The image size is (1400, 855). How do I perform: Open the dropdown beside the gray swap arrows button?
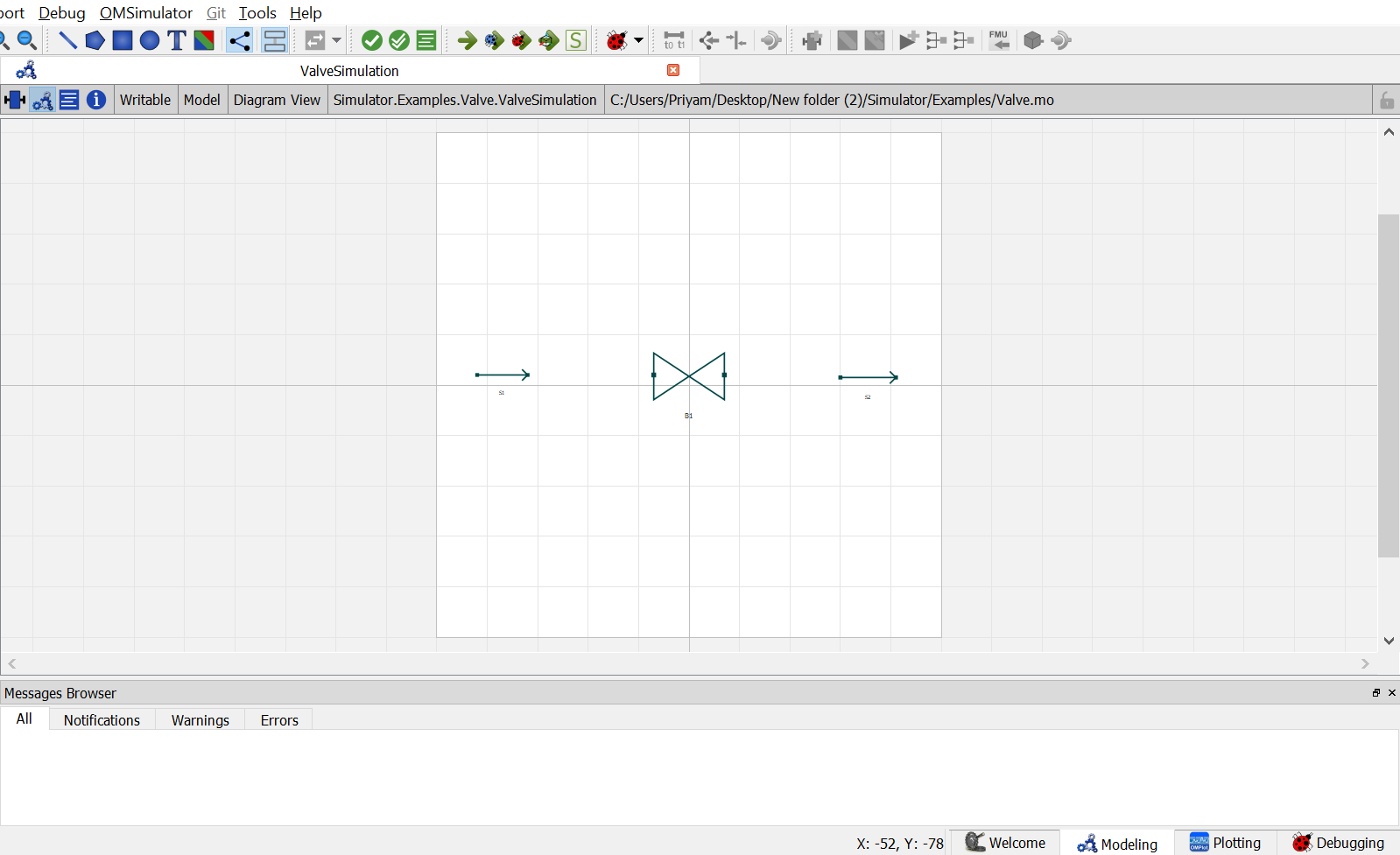tap(336, 40)
